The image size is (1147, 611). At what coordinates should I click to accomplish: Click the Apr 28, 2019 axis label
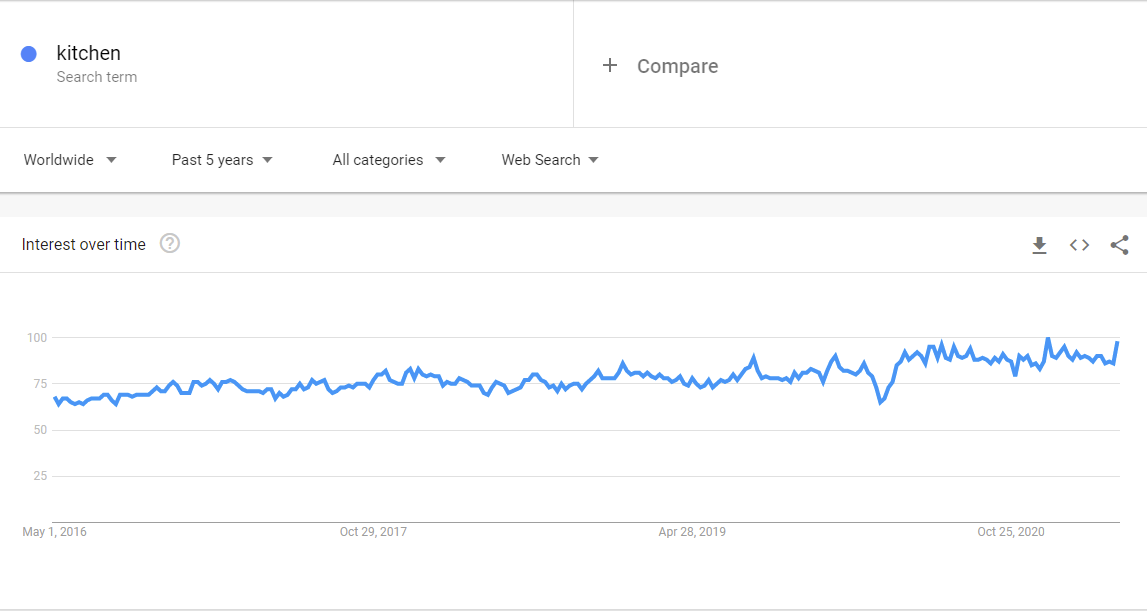[692, 532]
